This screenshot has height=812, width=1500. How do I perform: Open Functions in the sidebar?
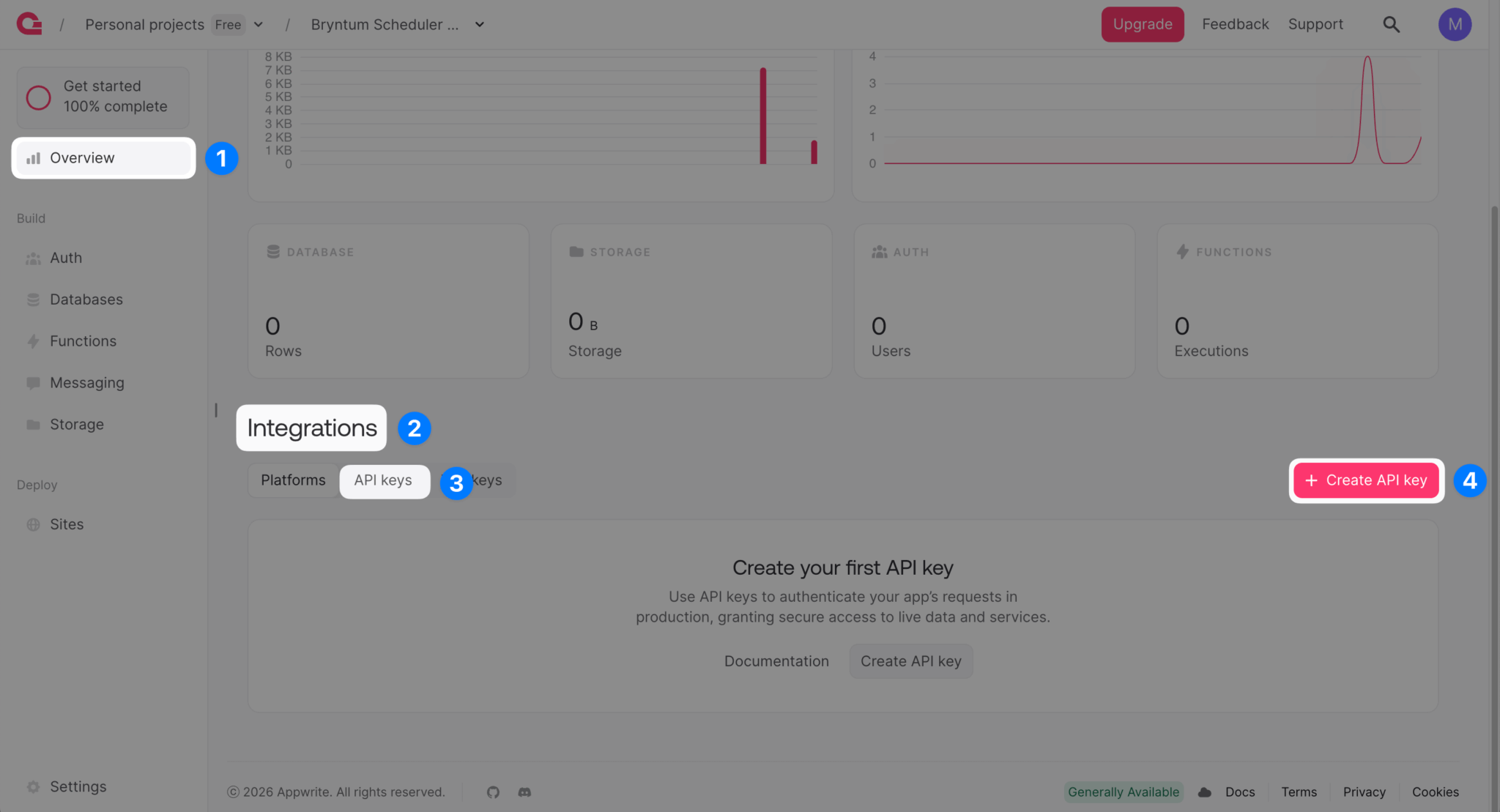tap(83, 341)
